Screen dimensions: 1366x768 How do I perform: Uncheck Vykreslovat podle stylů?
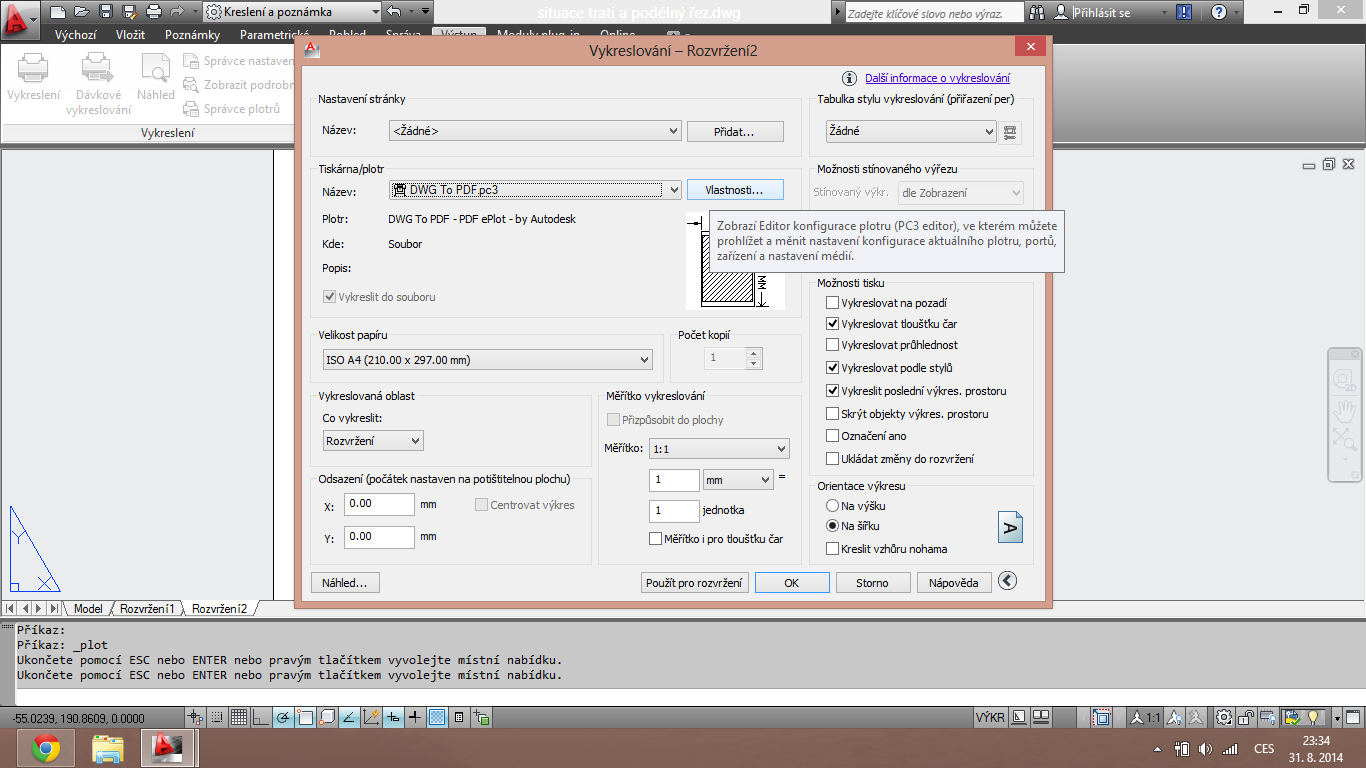coord(832,368)
